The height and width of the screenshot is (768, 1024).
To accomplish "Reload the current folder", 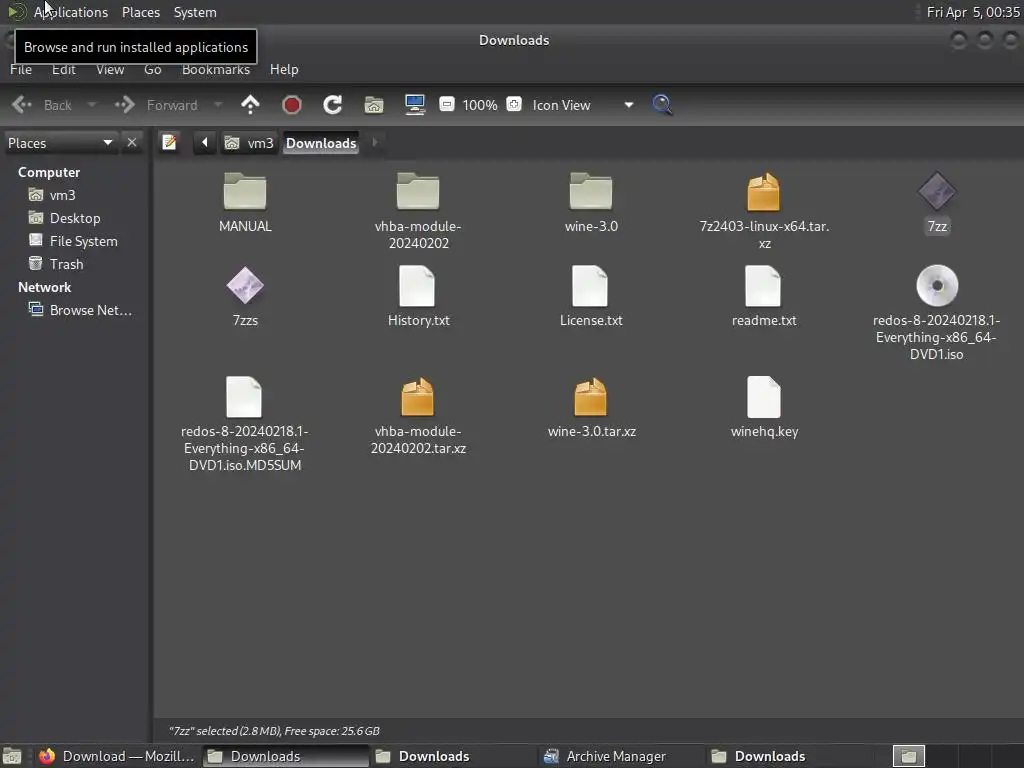I will coord(332,104).
